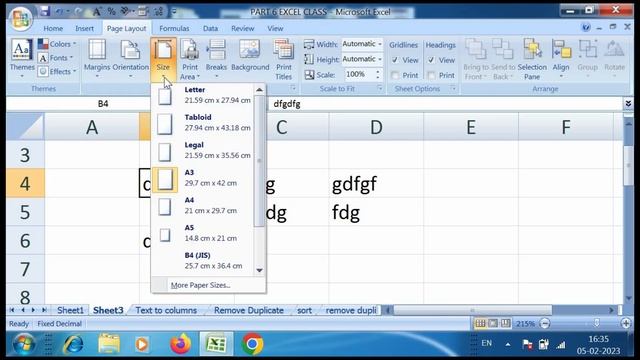Image resolution: width=640 pixels, height=360 pixels.
Task: Select Legal paper size
Action: pyautogui.click(x=203, y=150)
